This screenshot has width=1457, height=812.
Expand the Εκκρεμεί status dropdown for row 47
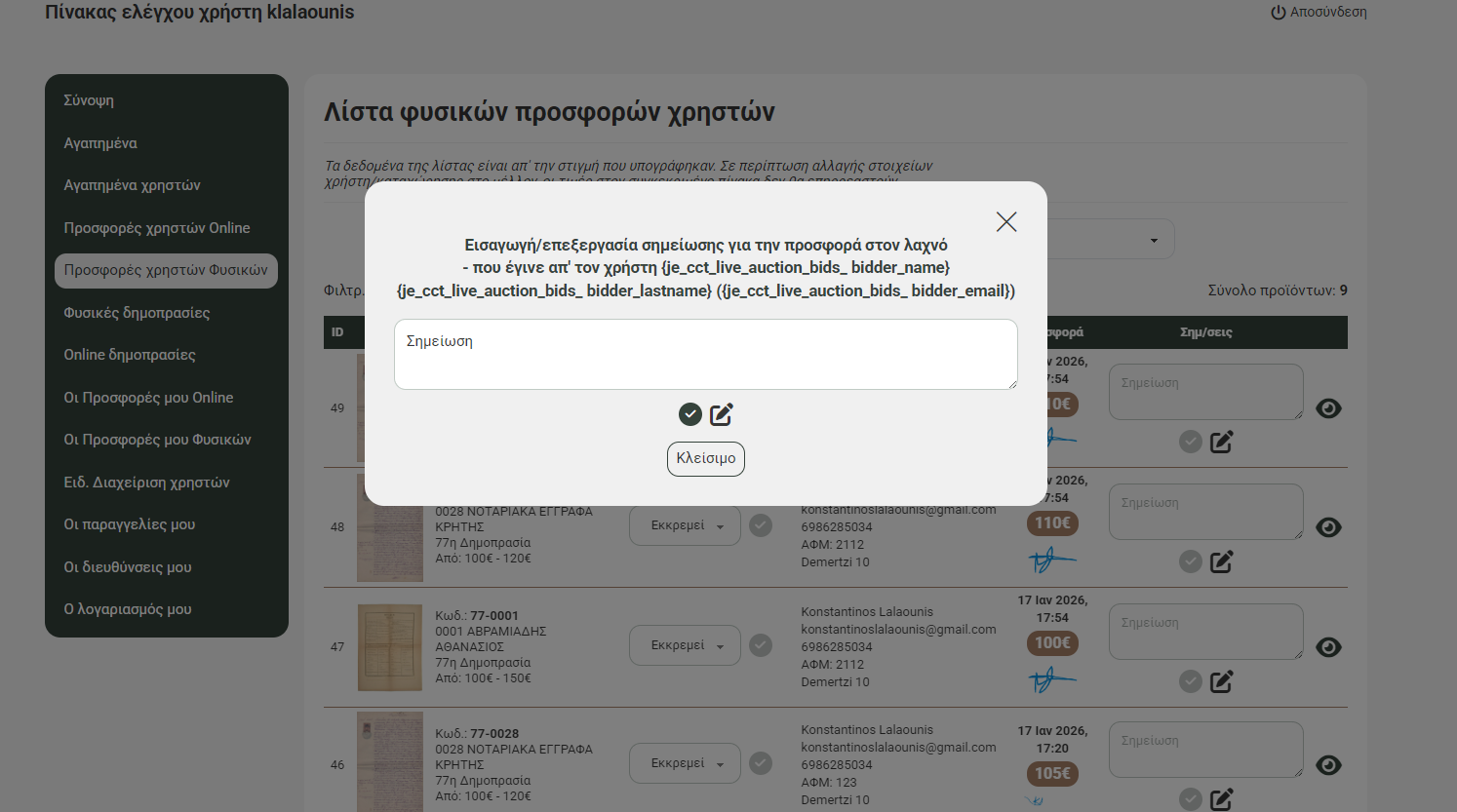pyautogui.click(x=685, y=645)
